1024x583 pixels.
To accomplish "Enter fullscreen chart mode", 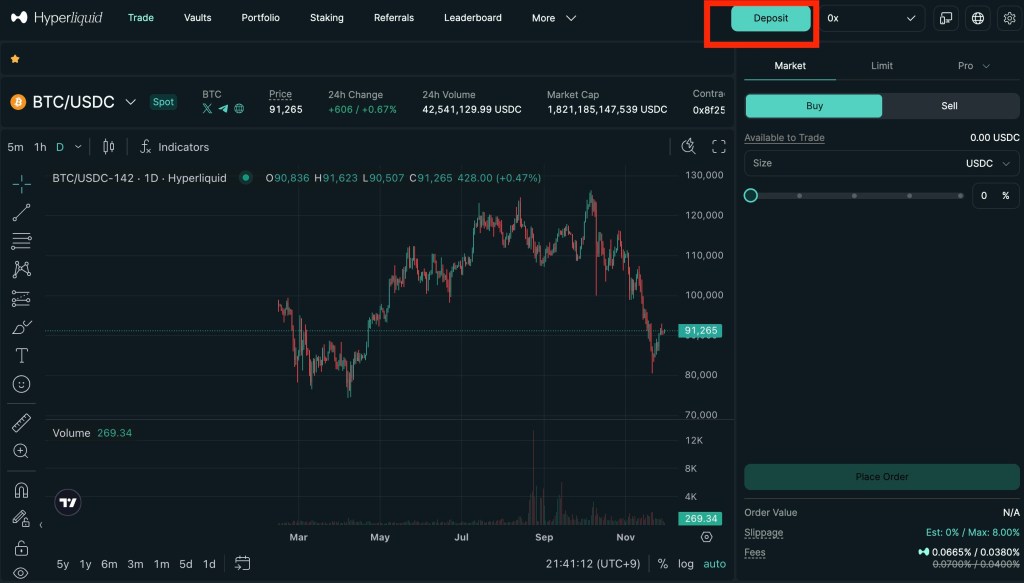I will [718, 147].
